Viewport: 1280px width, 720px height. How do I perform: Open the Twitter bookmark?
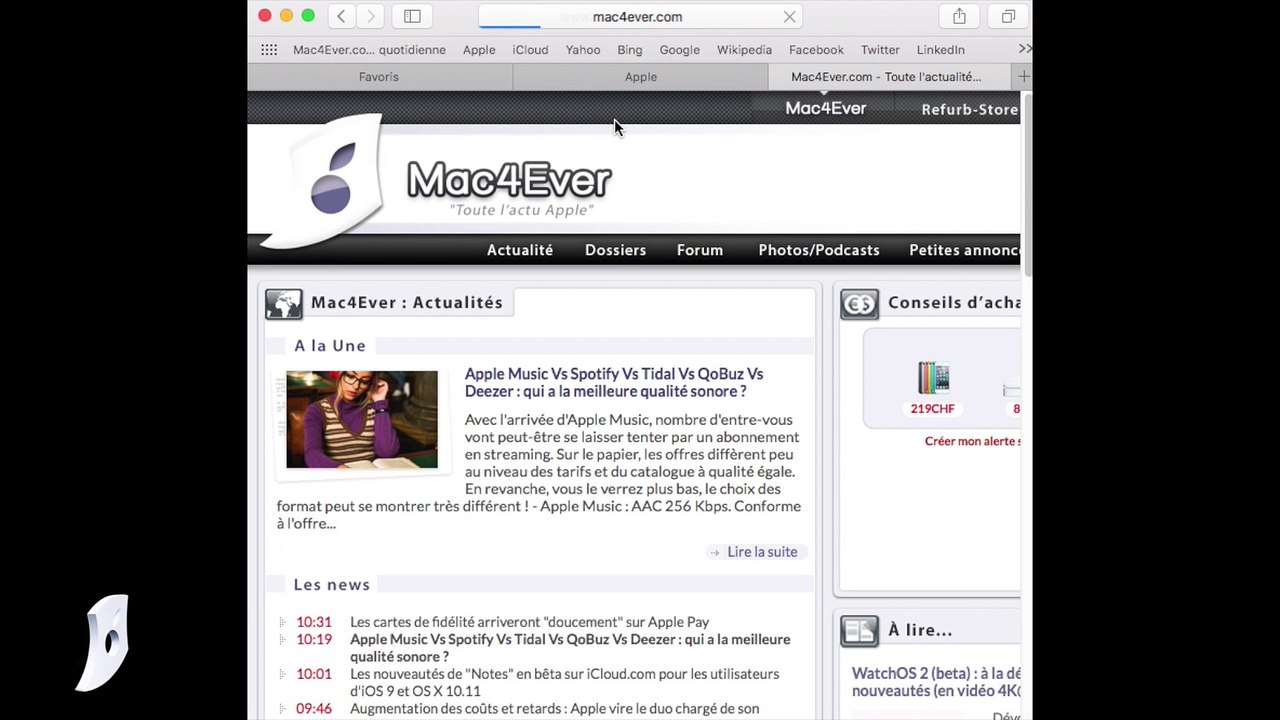tap(880, 50)
